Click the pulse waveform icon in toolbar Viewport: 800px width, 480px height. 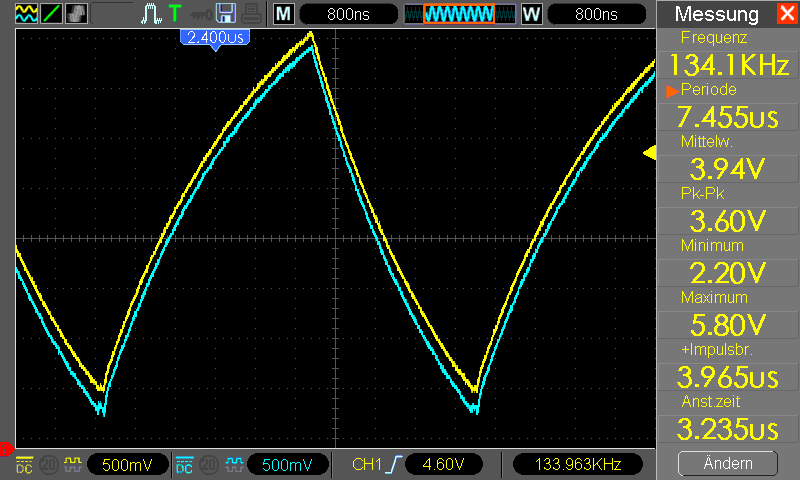pos(152,13)
